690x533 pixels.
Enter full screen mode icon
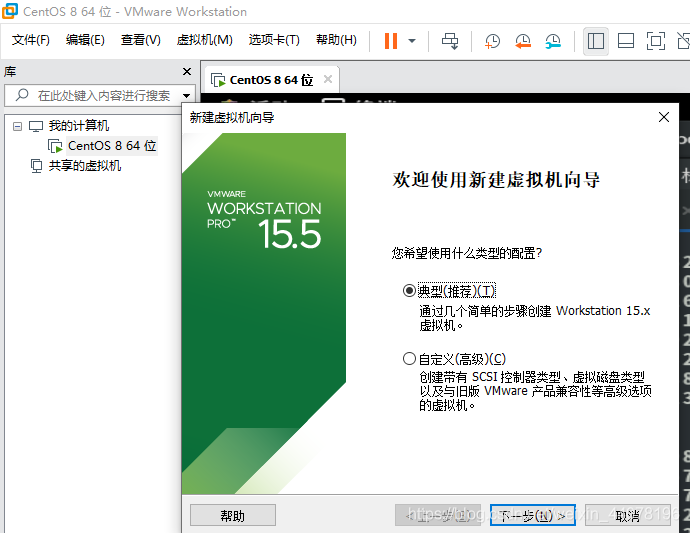(656, 41)
